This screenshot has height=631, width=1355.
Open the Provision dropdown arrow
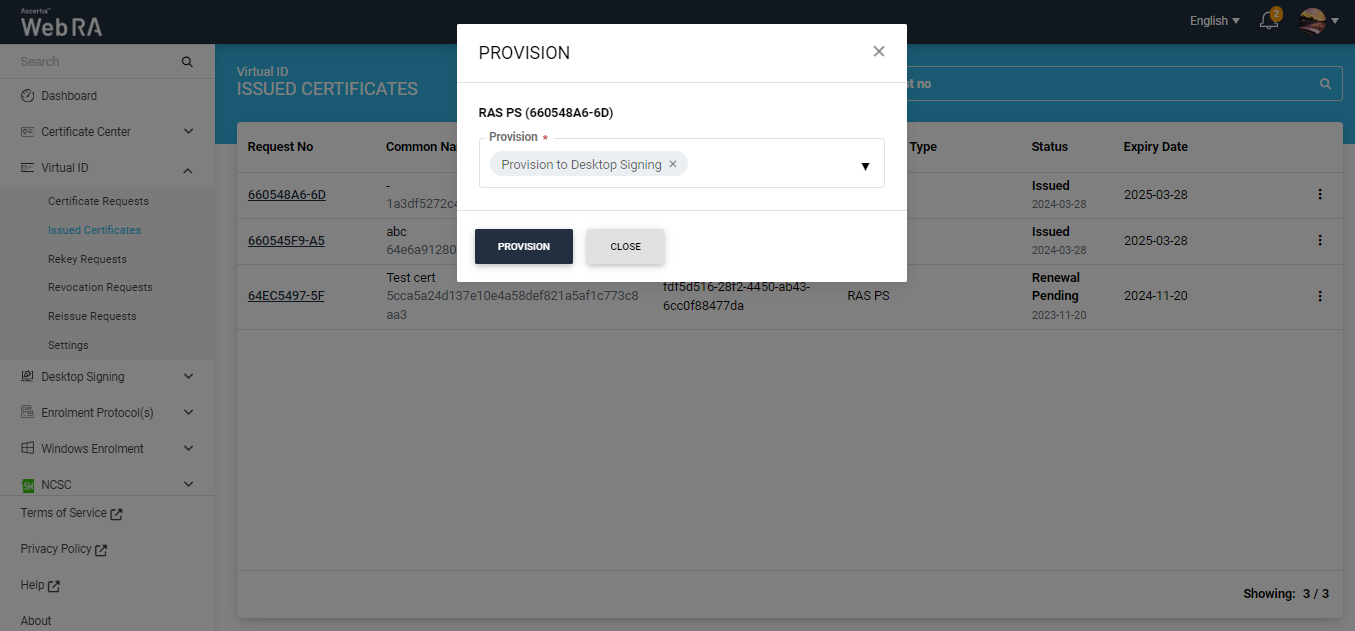pyautogui.click(x=865, y=166)
